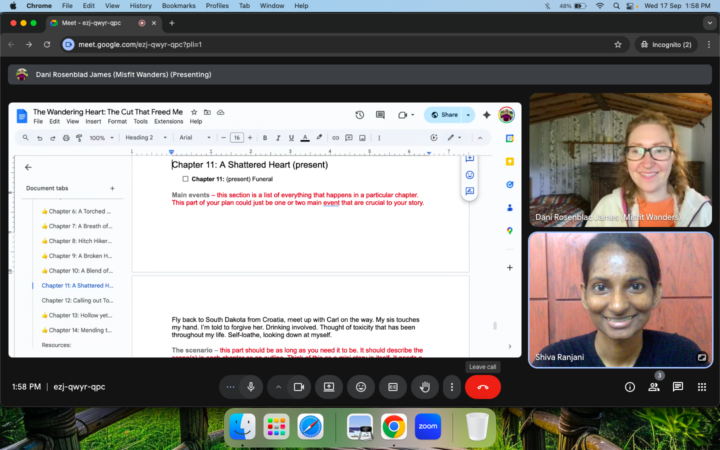Check the Chapter 11 Funeral checkbox
The image size is (720, 450).
coord(186,179)
